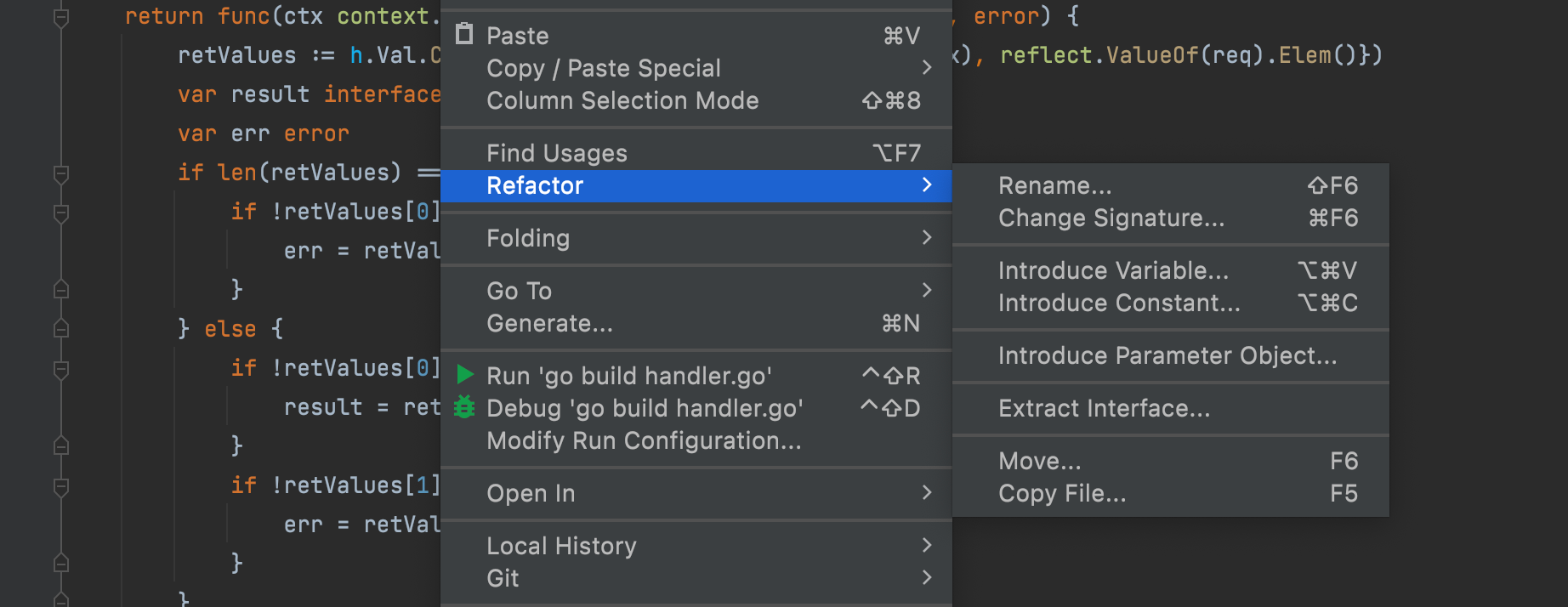Click Introduce Constant... menu entry
The height and width of the screenshot is (607, 1568).
point(1119,303)
